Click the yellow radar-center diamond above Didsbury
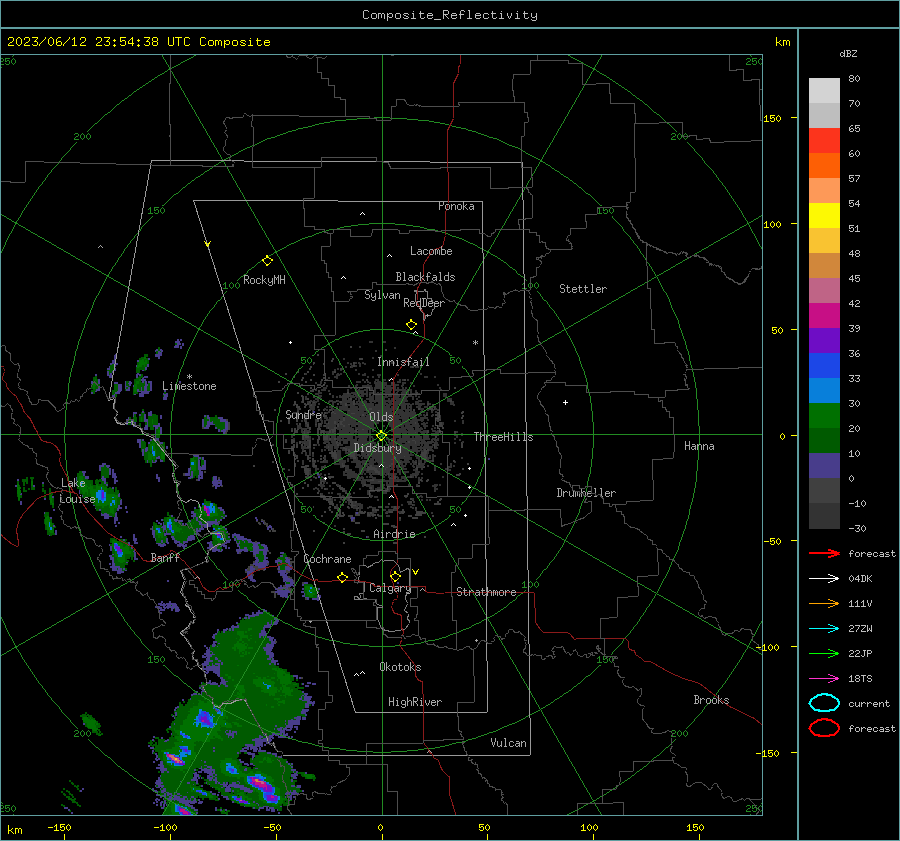 (382, 435)
